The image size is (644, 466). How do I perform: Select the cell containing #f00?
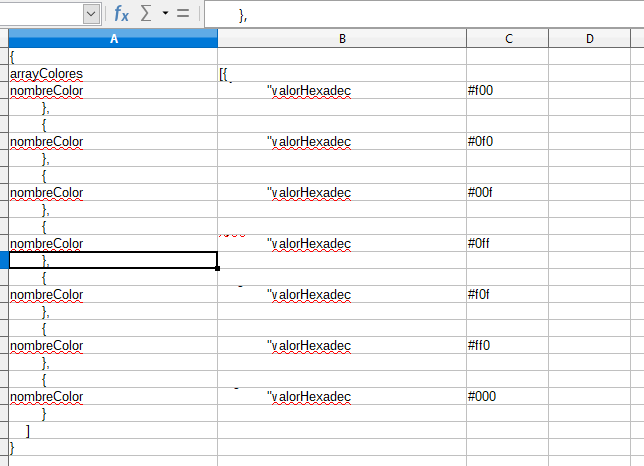click(x=508, y=91)
